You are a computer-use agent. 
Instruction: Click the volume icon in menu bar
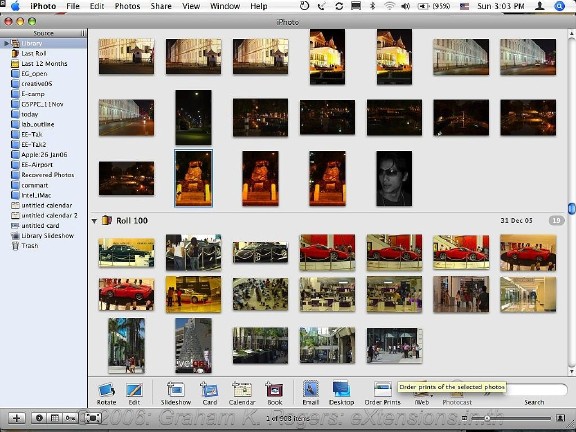[406, 6]
